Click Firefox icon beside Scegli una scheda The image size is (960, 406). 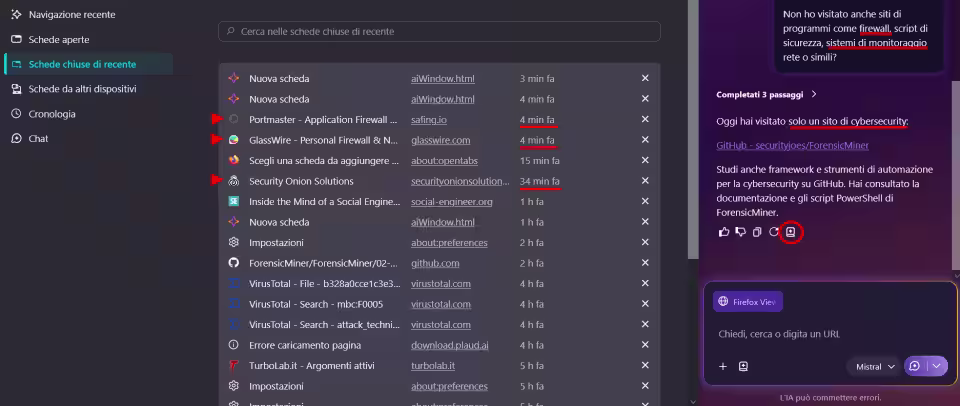pyautogui.click(x=233, y=160)
